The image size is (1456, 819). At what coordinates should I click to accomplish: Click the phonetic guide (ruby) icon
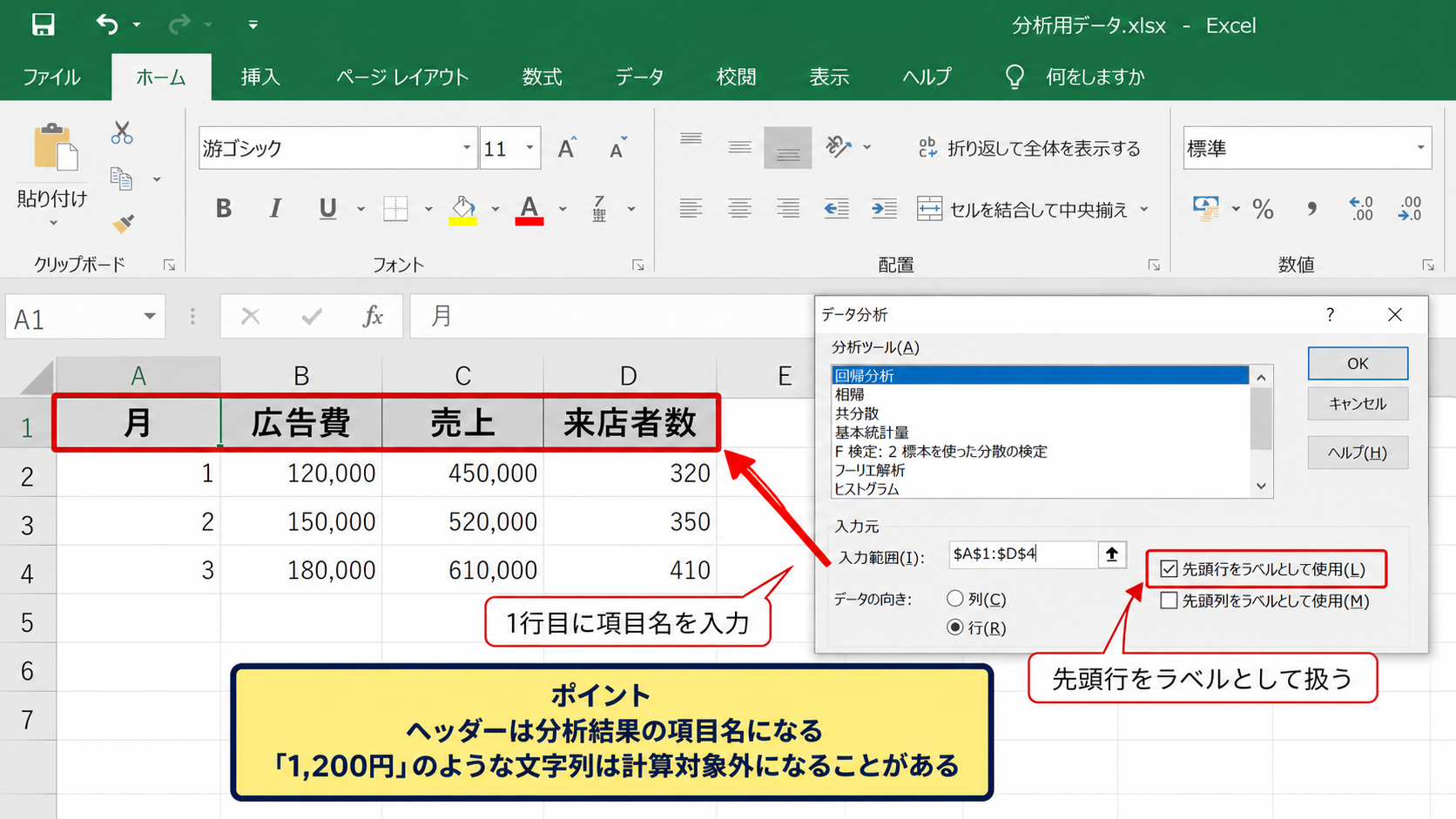click(x=599, y=209)
